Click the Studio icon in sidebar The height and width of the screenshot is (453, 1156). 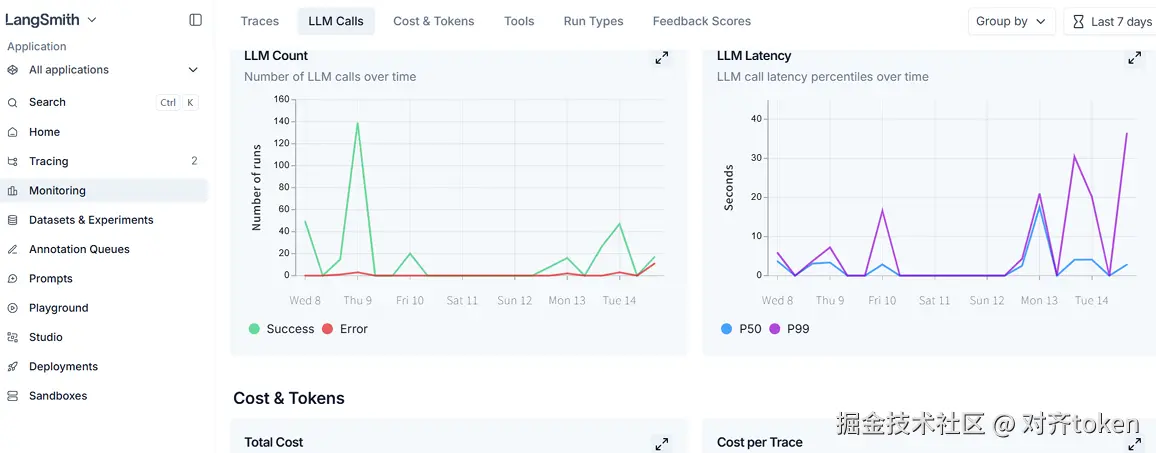pos(13,337)
